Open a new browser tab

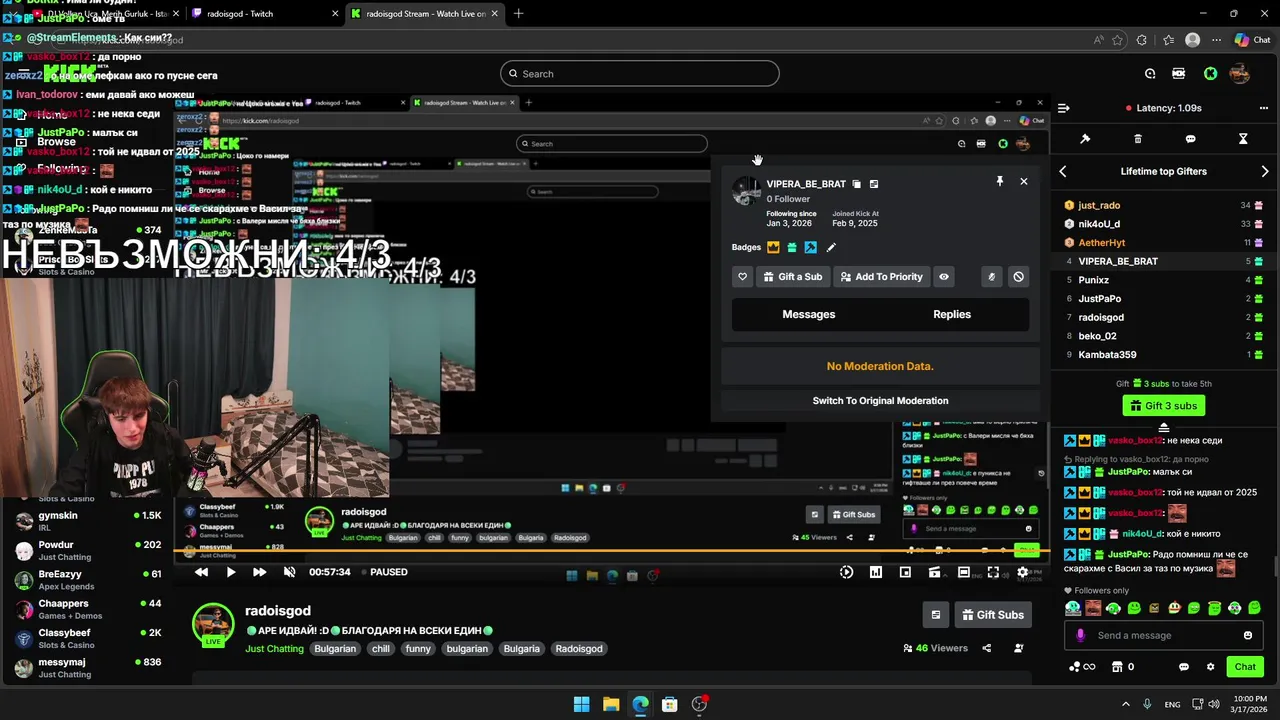(x=518, y=14)
